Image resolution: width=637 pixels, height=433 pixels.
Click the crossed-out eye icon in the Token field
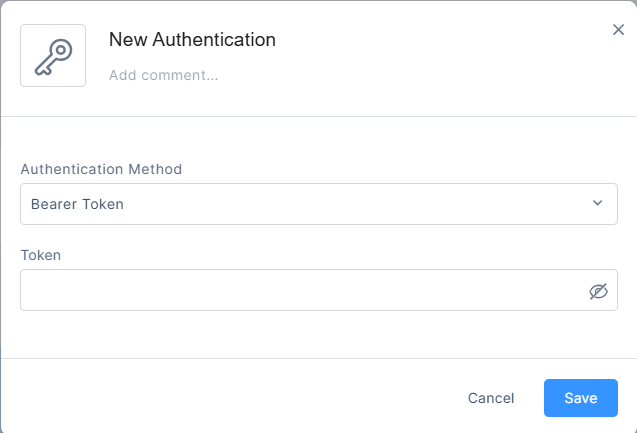tap(598, 291)
